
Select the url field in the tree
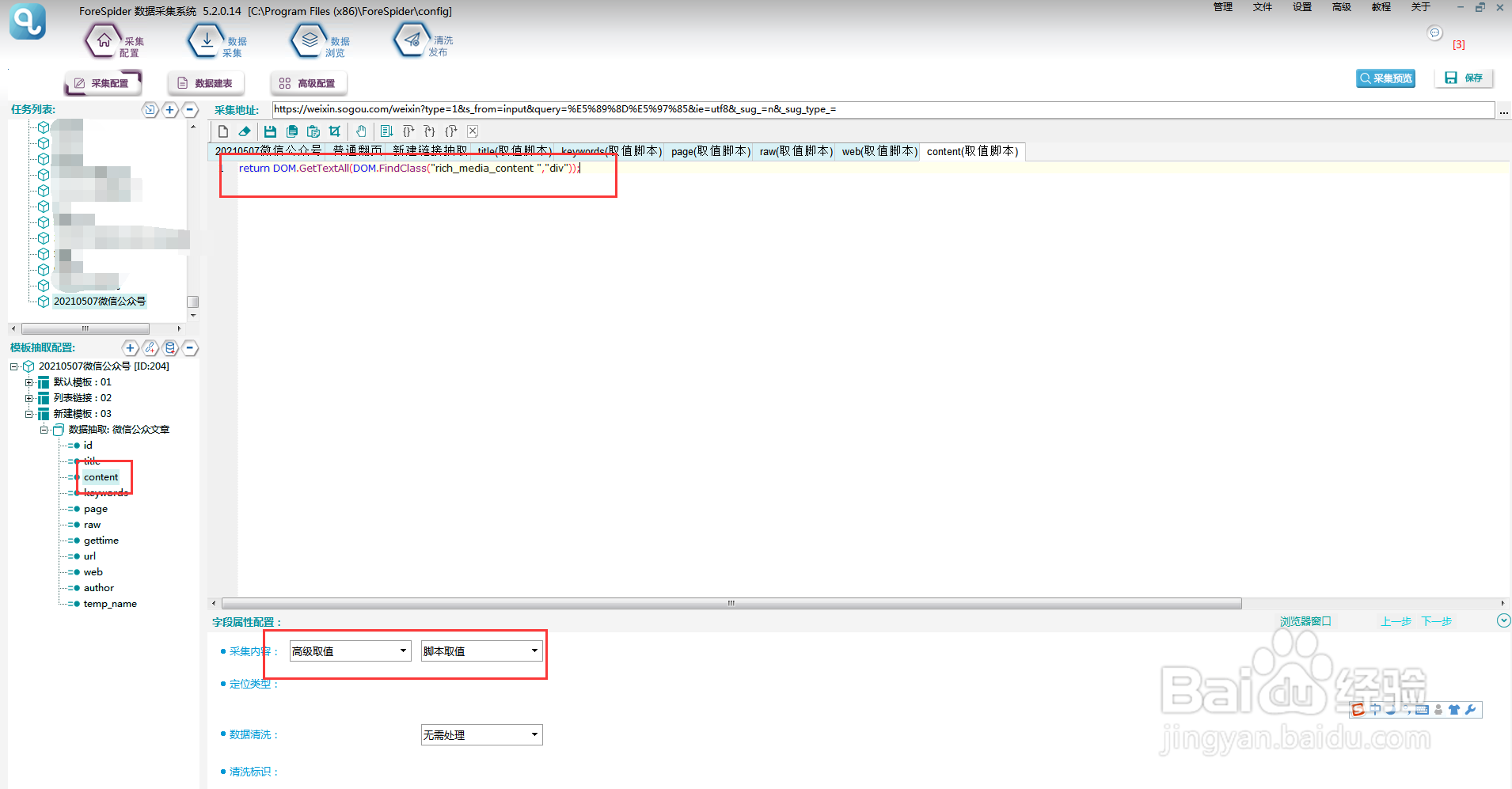click(89, 556)
